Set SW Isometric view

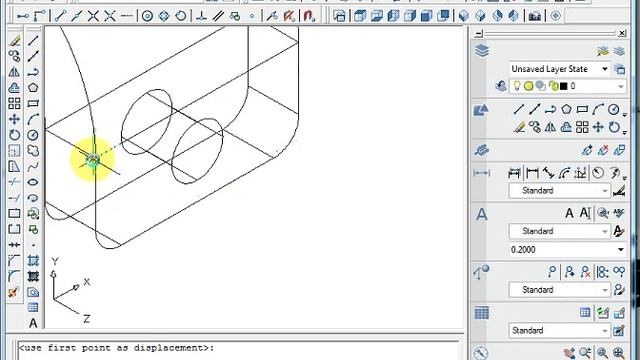(x=464, y=16)
